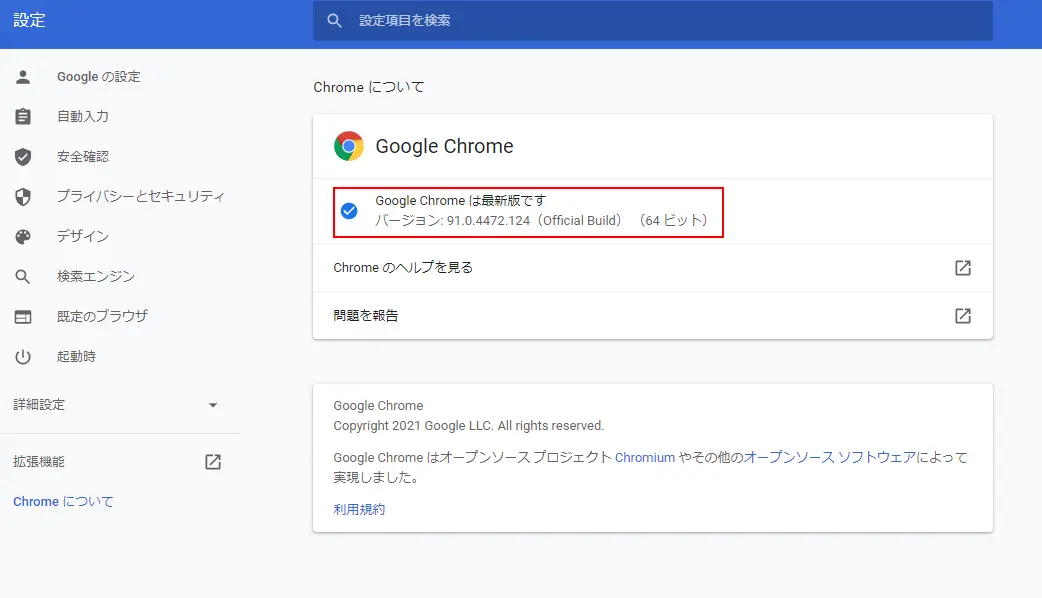1042x598 pixels.
Task: Click the palette icon beside デザイン
Action: point(23,237)
